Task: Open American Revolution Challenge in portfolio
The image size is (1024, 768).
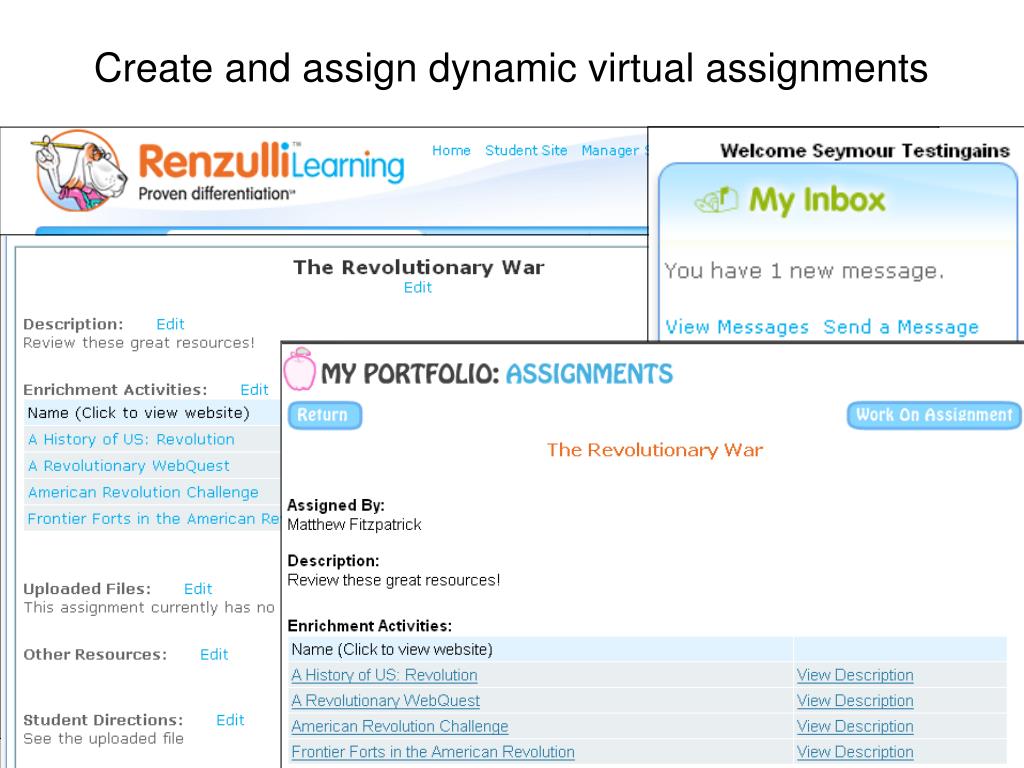Action: (400, 726)
